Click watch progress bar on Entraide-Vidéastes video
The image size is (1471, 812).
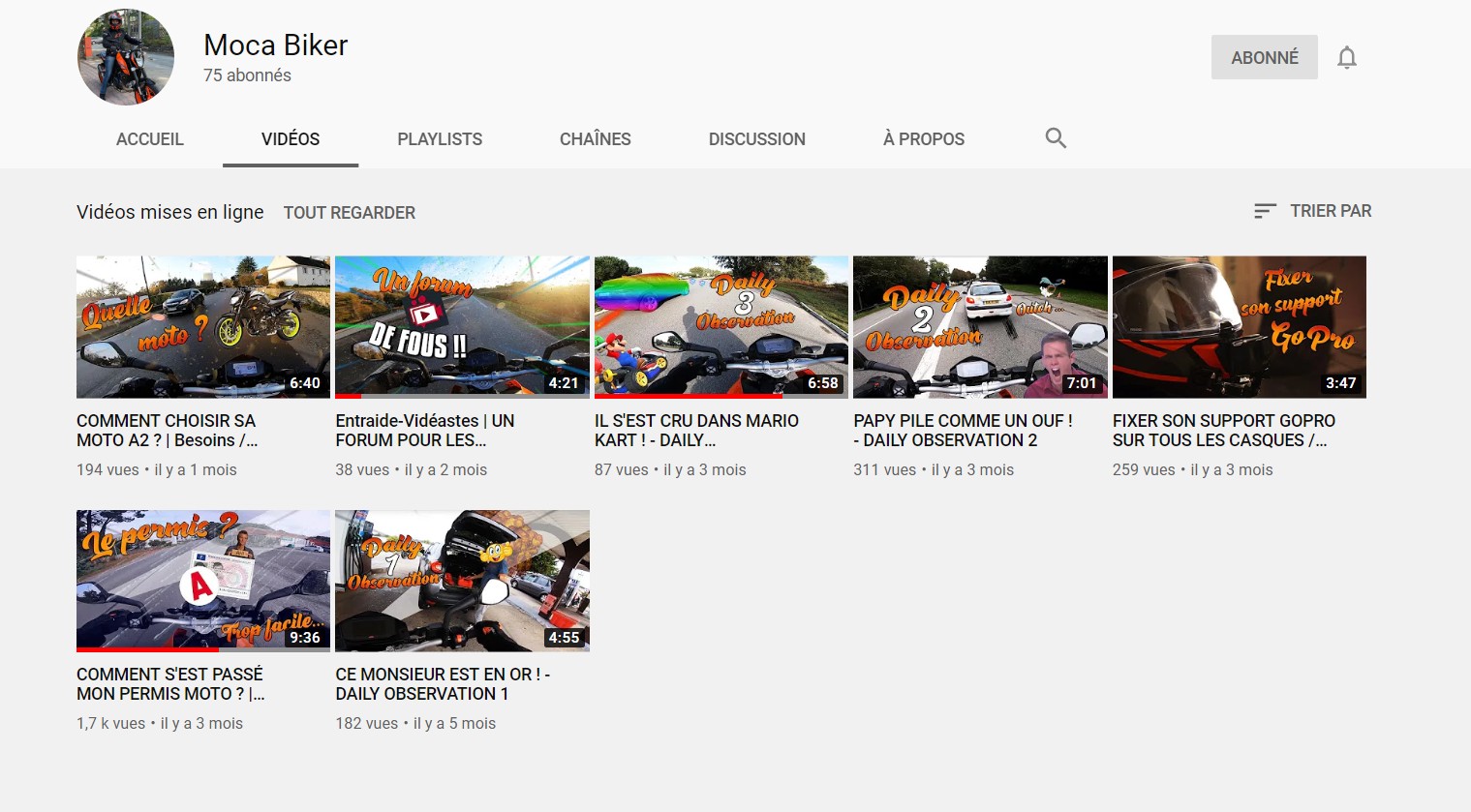click(x=462, y=396)
